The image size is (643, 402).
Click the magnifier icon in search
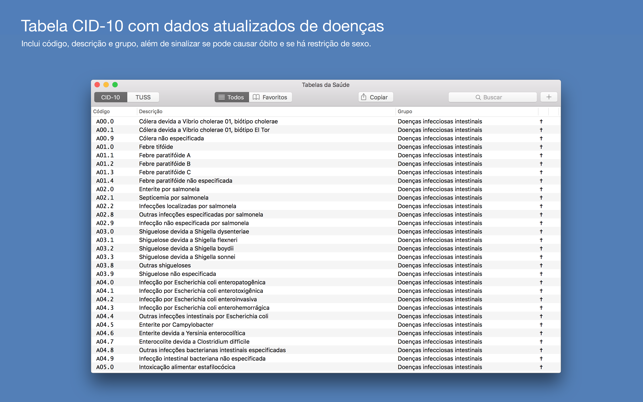point(478,97)
